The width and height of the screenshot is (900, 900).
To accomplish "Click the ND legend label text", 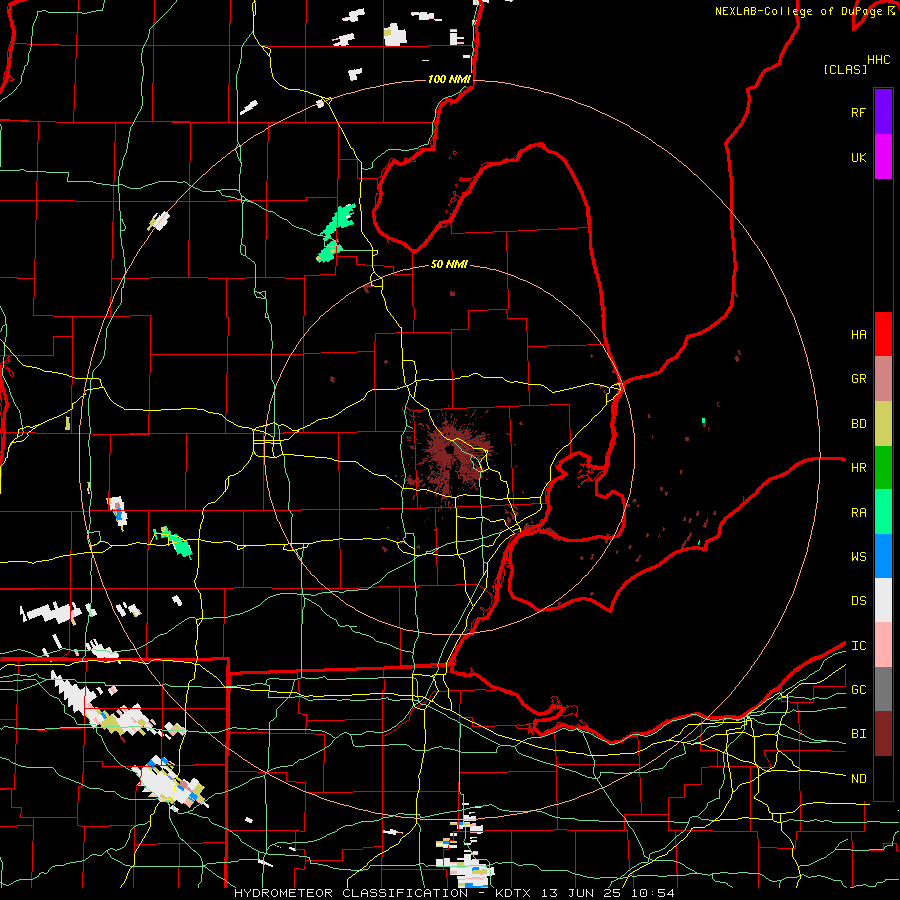I will click(x=858, y=779).
